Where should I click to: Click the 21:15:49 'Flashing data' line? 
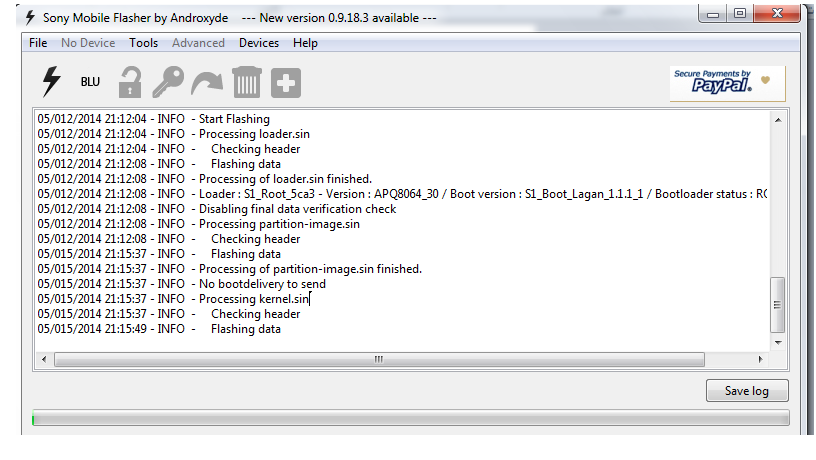159,329
